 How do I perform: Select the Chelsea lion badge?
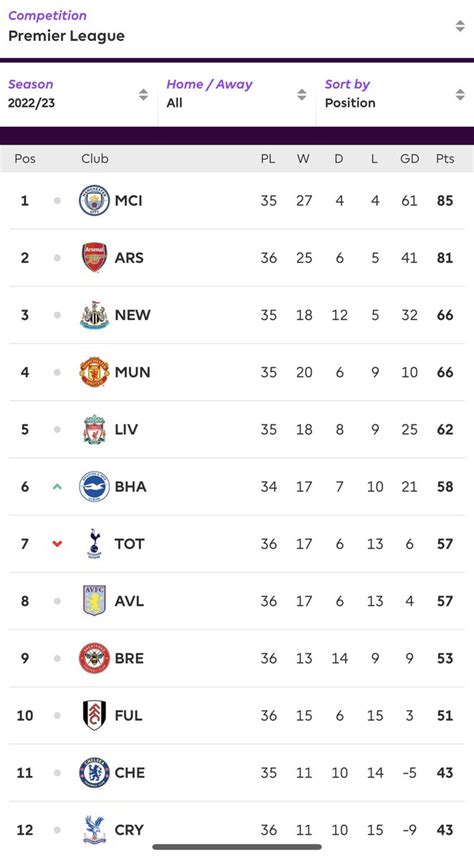[x=94, y=772]
